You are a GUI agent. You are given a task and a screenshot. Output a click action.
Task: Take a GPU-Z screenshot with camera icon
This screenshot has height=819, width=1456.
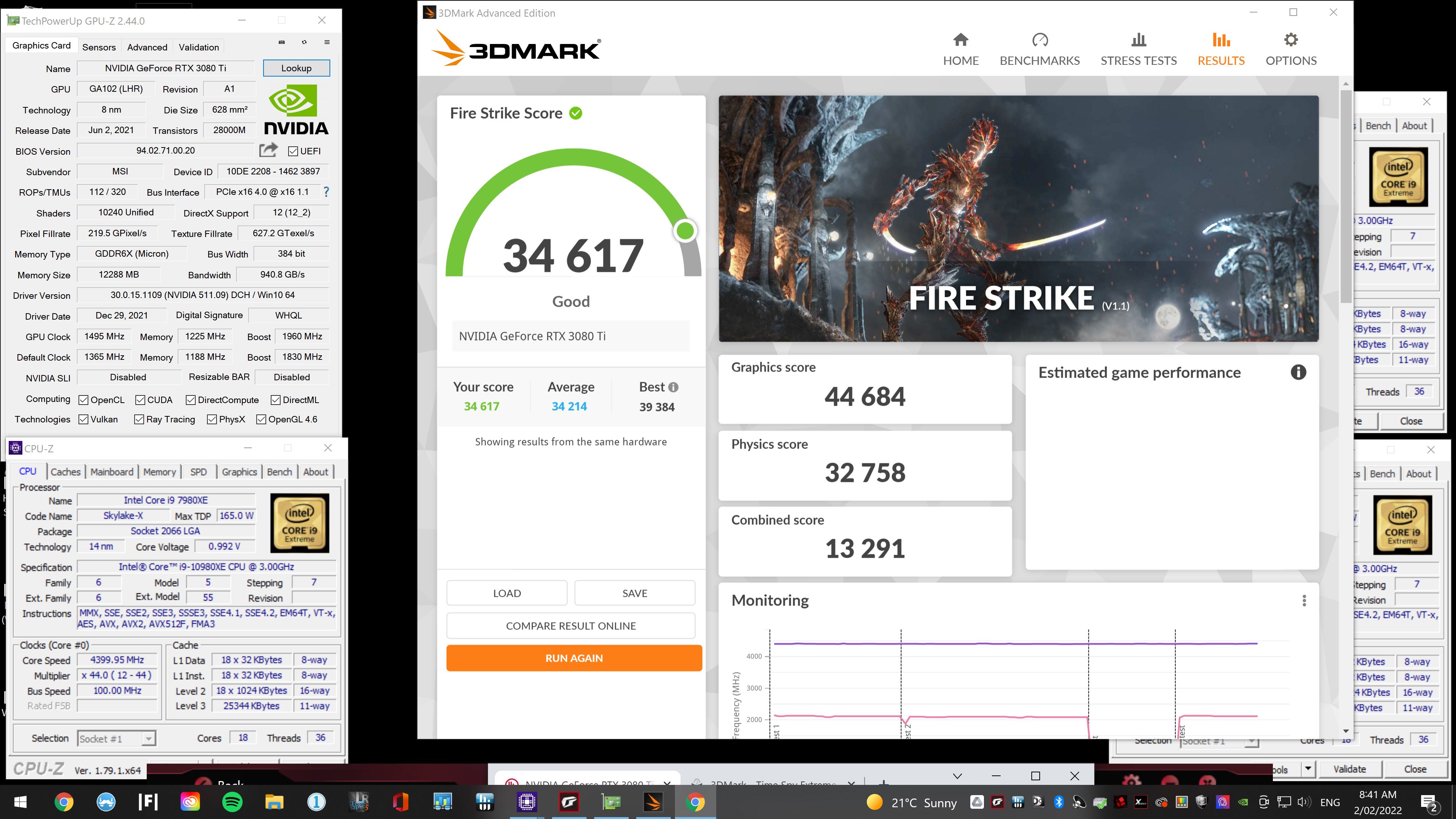(x=281, y=42)
